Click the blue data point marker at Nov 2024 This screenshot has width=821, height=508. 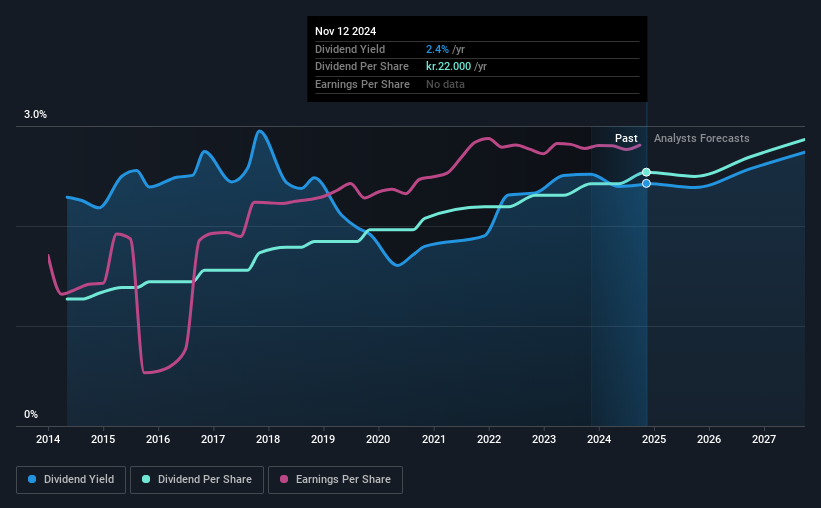tap(646, 183)
